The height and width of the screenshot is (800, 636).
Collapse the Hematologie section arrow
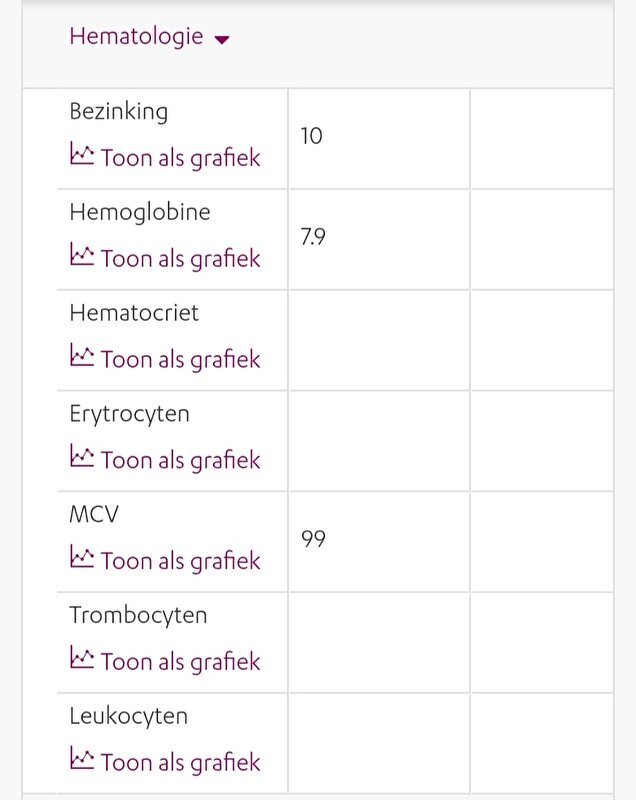[x=222, y=39]
